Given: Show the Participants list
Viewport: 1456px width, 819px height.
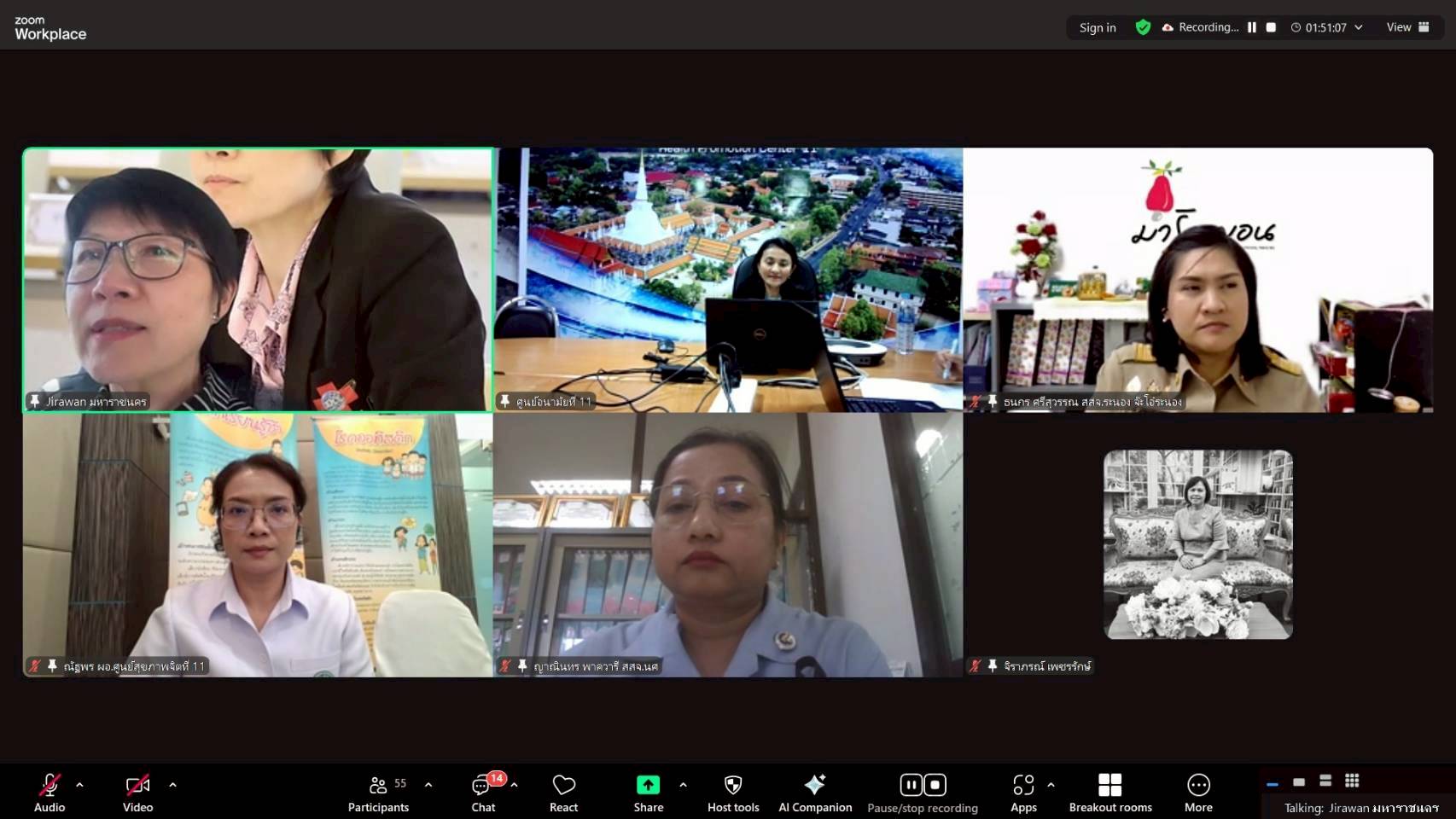Looking at the screenshot, I should click(x=378, y=793).
